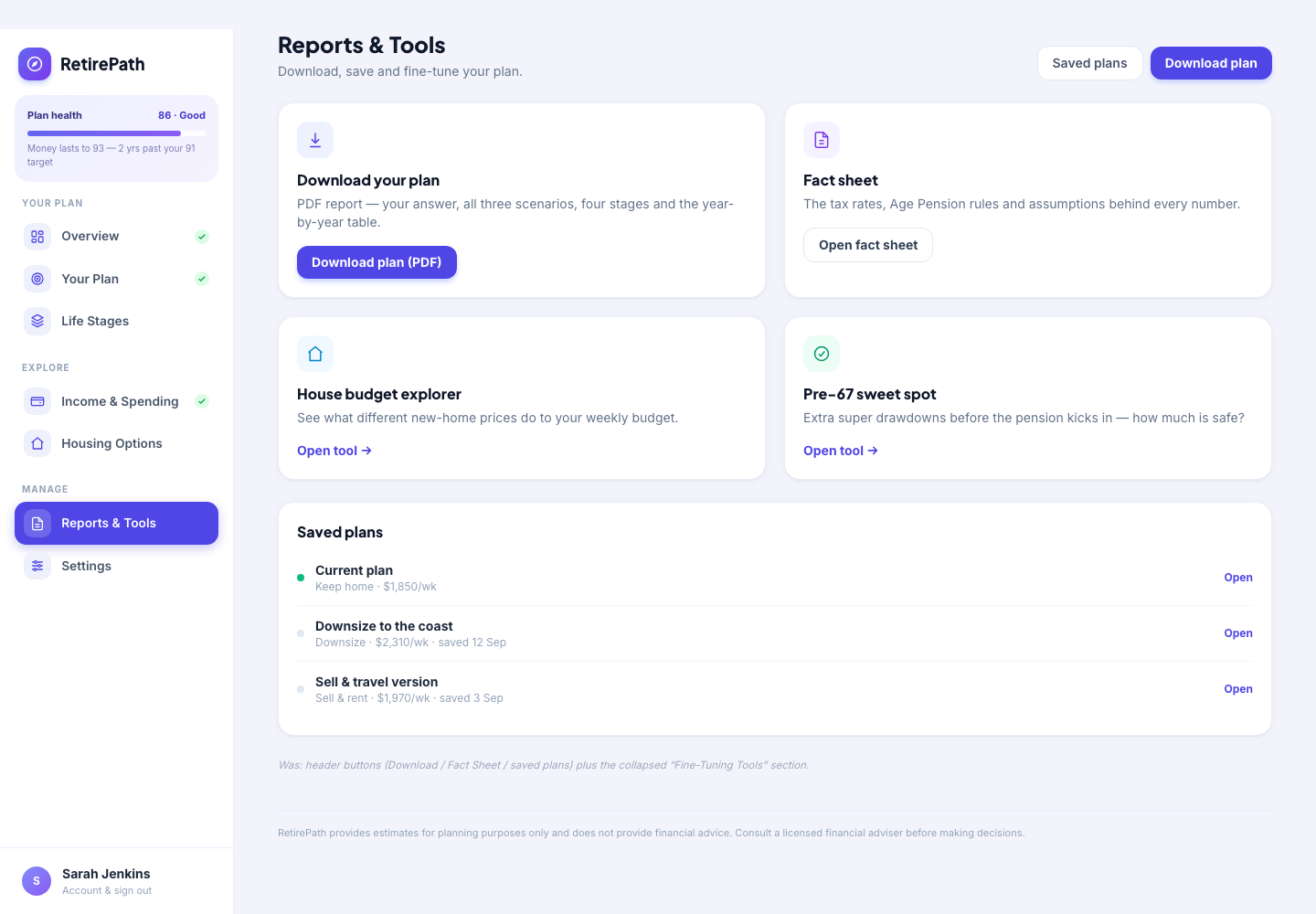1316x914 pixels.
Task: Click the Your Plan target icon
Action: [x=37, y=279]
